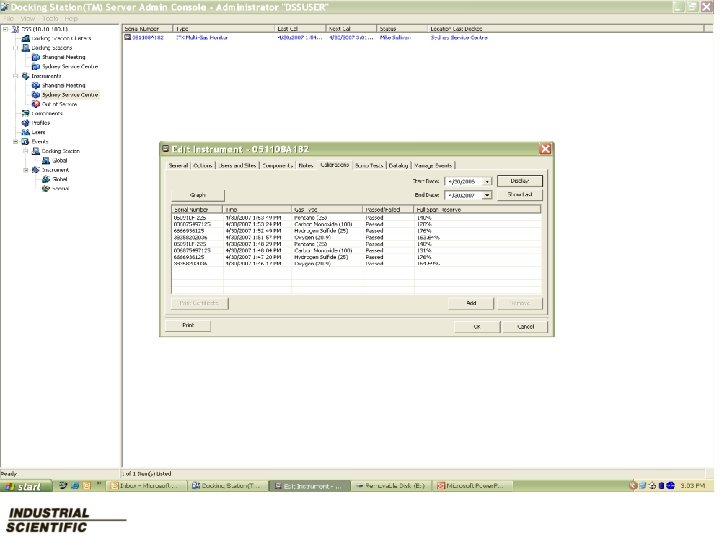The width and height of the screenshot is (720, 540).
Task: Sort by the Gas Type column header
Action: tap(327, 209)
